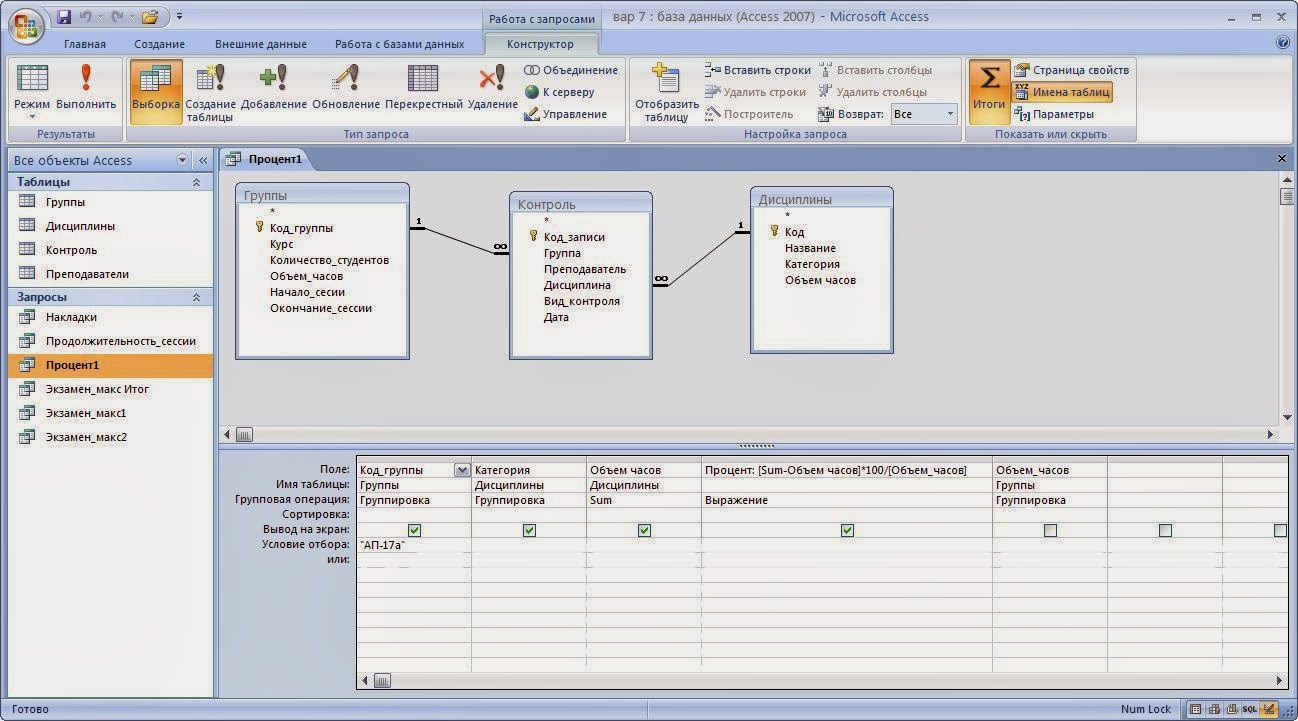Open the Все объекты Access dropdown
The height and width of the screenshot is (721, 1298).
point(182,160)
